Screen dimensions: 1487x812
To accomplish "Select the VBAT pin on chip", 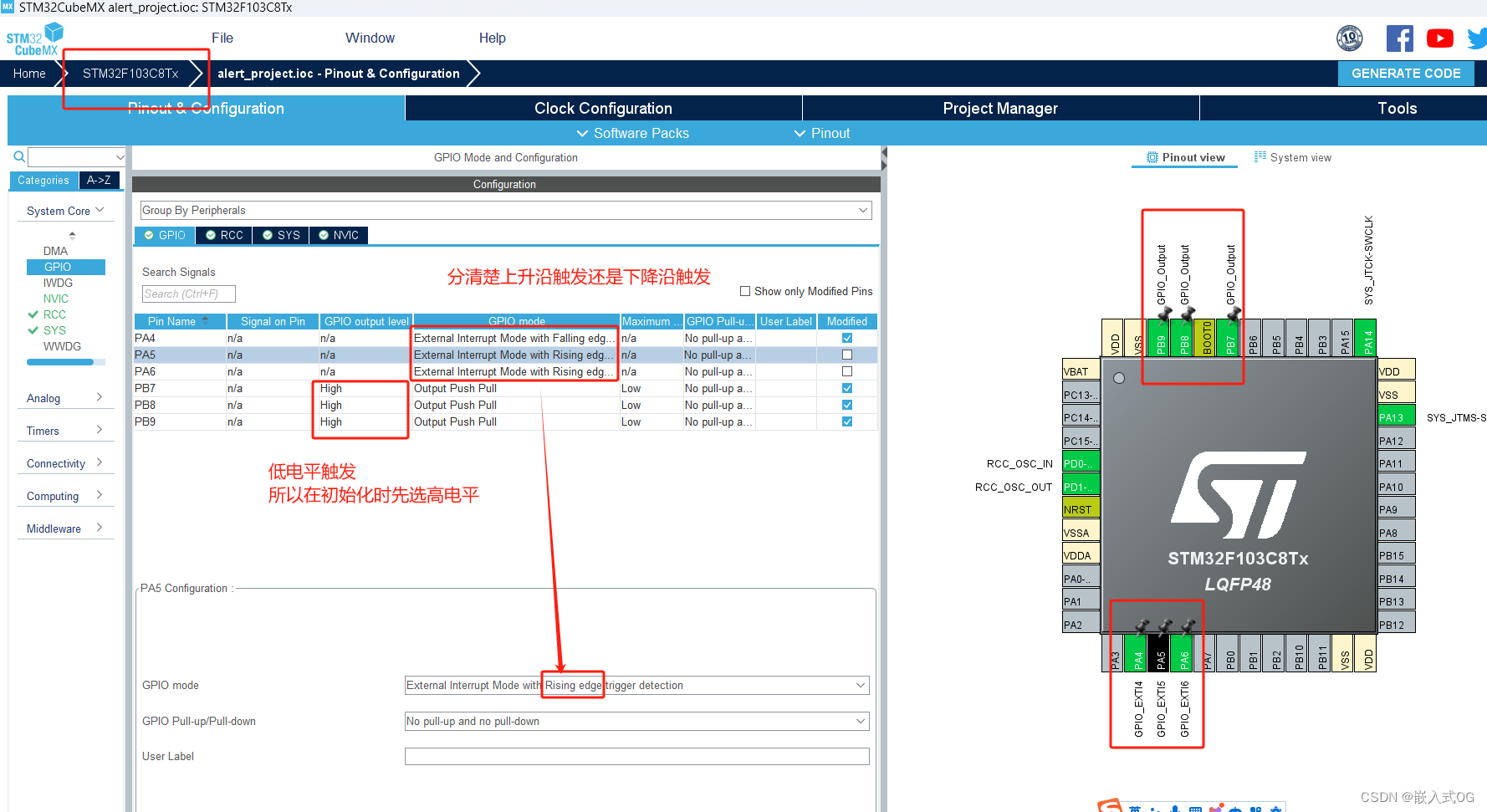I will pos(1081,370).
